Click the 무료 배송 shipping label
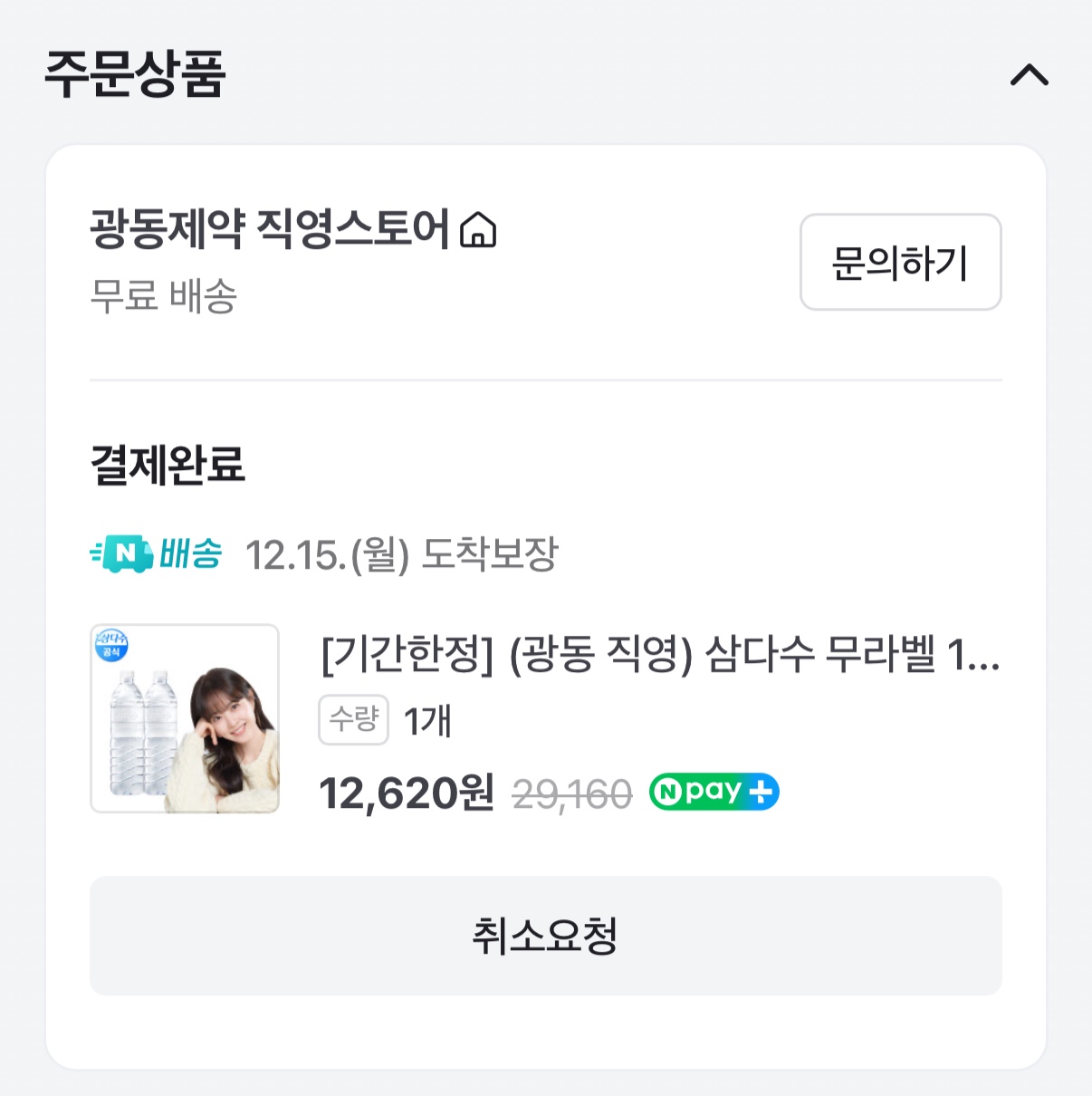The width and height of the screenshot is (1092, 1096). pos(163,296)
